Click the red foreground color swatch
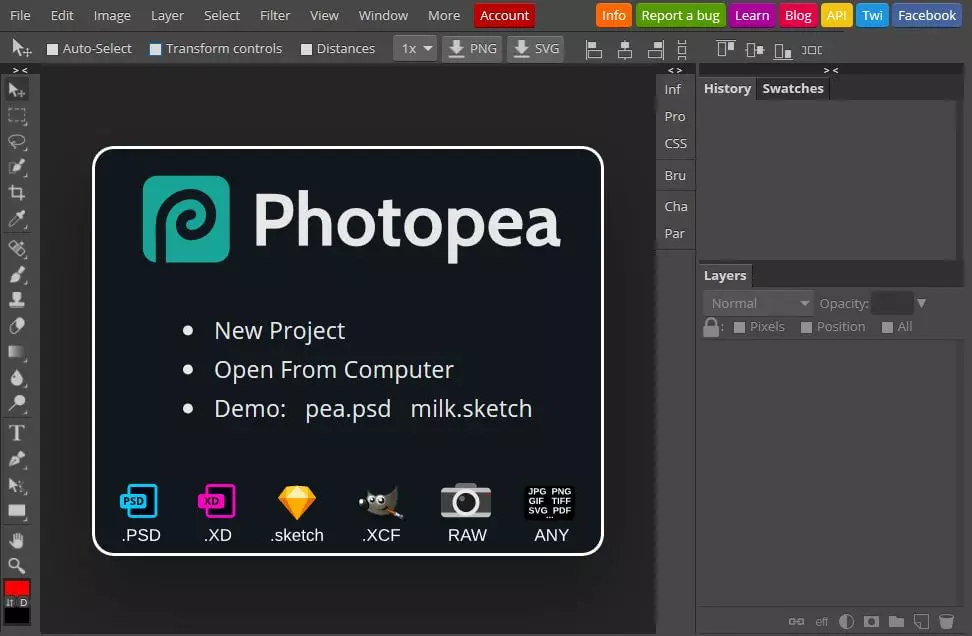The height and width of the screenshot is (636, 972). click(x=17, y=587)
